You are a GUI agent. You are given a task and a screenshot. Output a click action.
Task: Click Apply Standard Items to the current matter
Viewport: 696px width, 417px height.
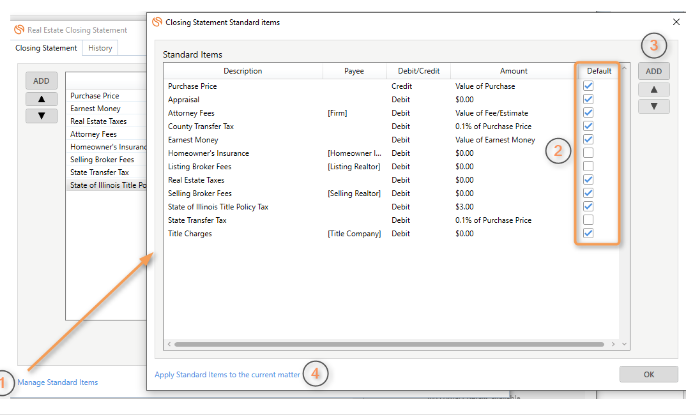(x=227, y=375)
